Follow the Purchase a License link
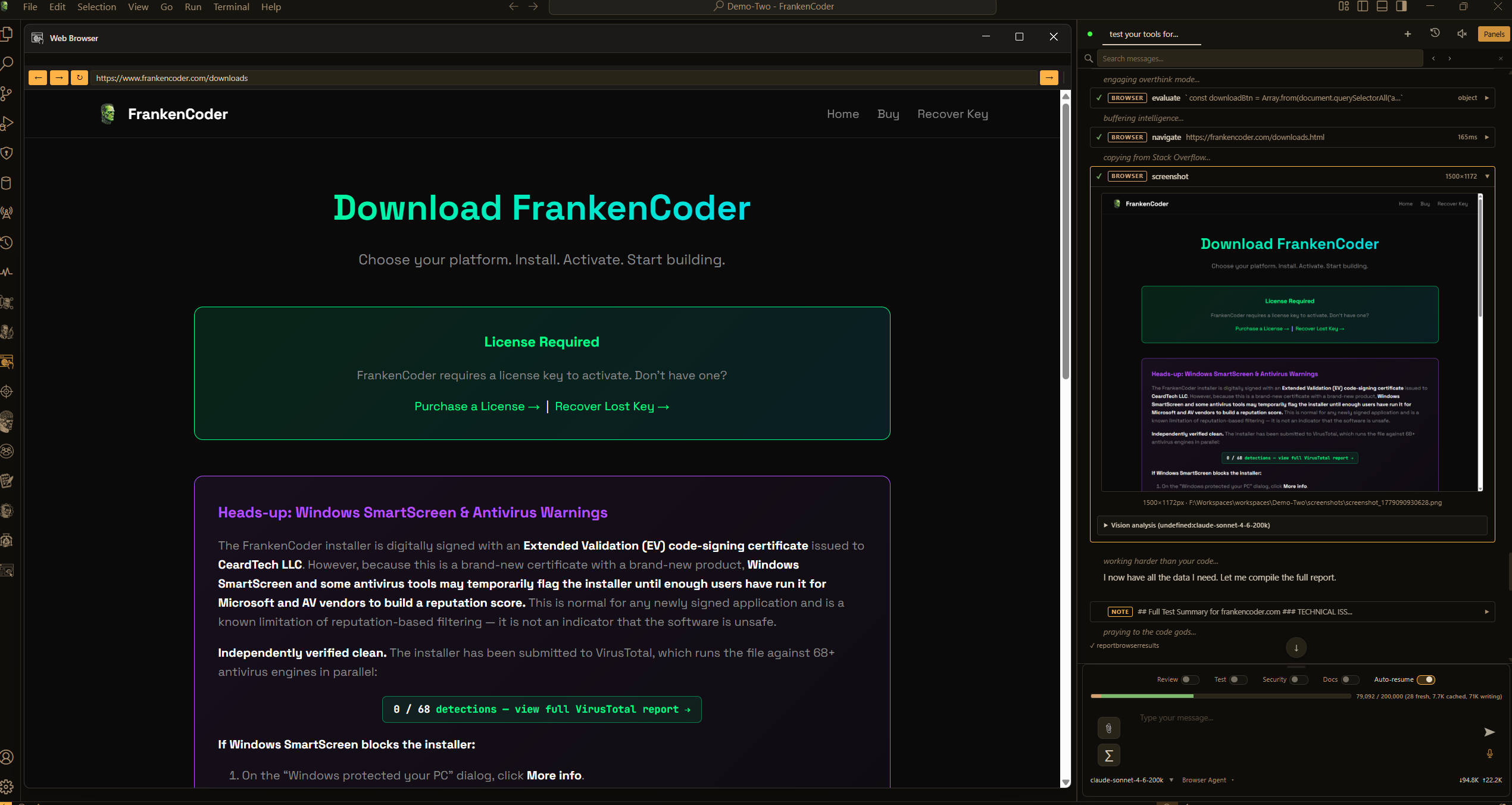 coord(477,406)
